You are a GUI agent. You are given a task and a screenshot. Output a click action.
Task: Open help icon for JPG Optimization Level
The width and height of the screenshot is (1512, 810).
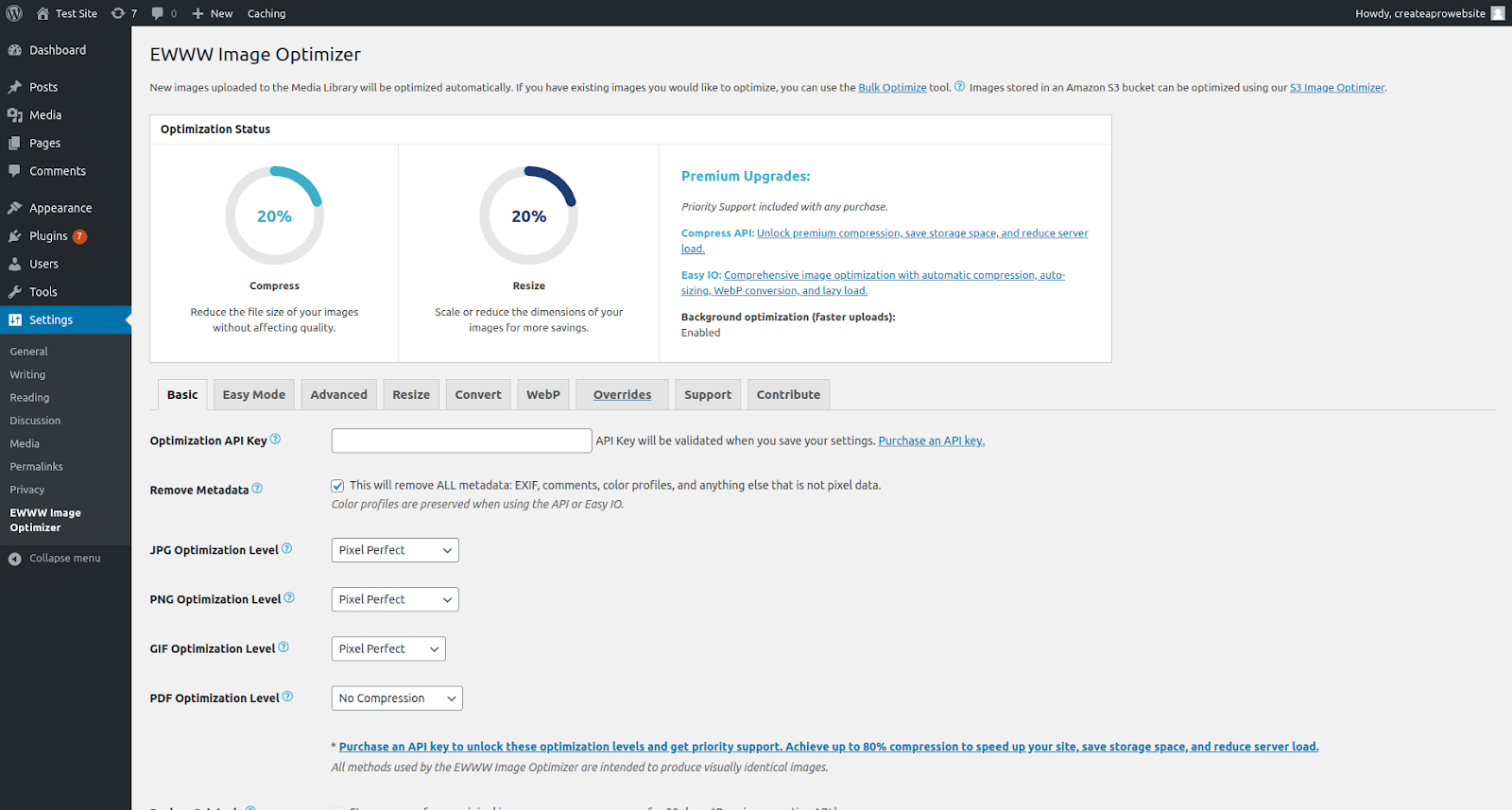(x=286, y=549)
